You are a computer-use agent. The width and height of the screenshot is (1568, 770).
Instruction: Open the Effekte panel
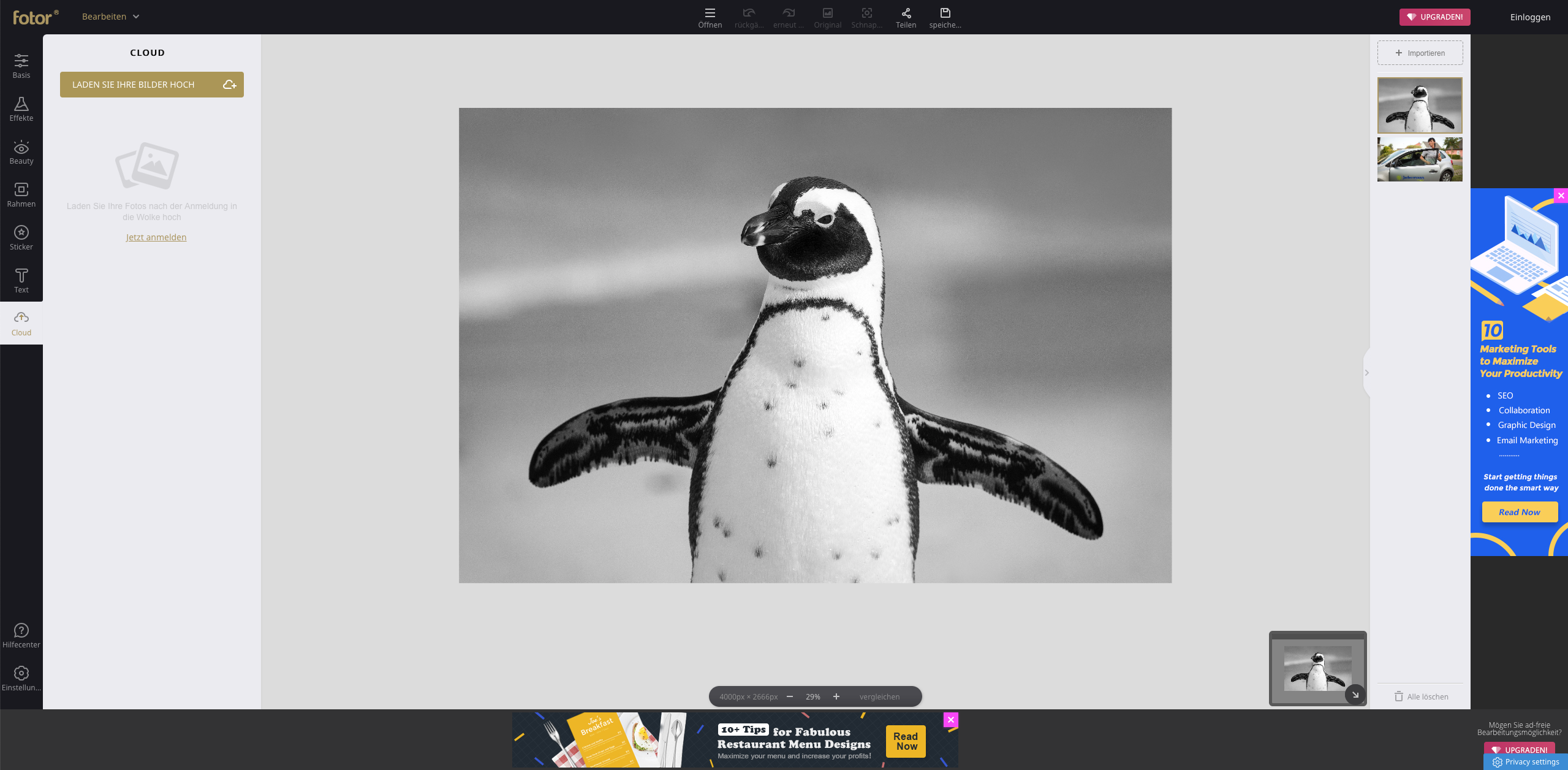(21, 109)
